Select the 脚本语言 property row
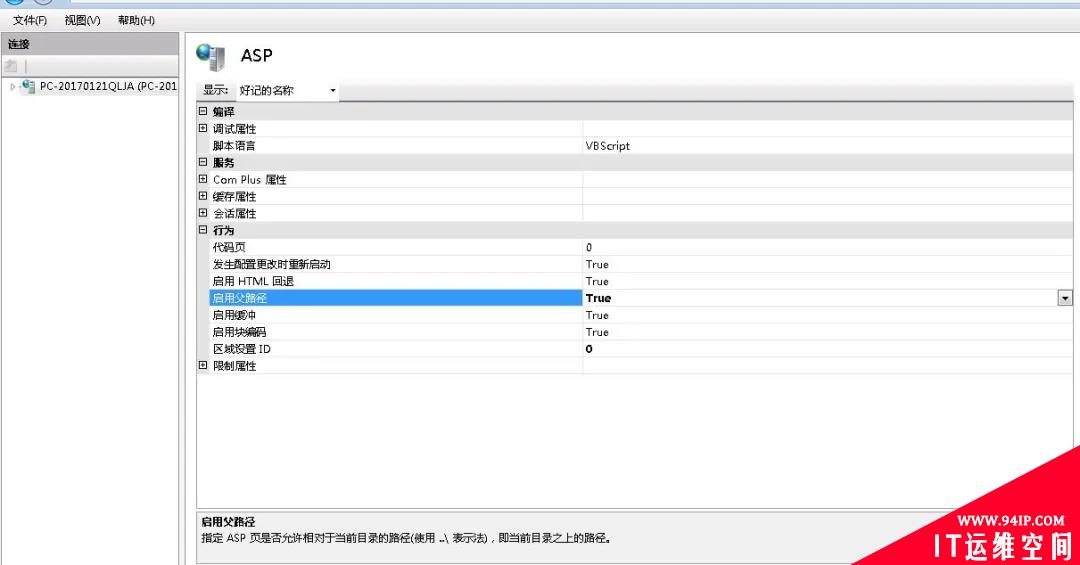 pos(396,145)
